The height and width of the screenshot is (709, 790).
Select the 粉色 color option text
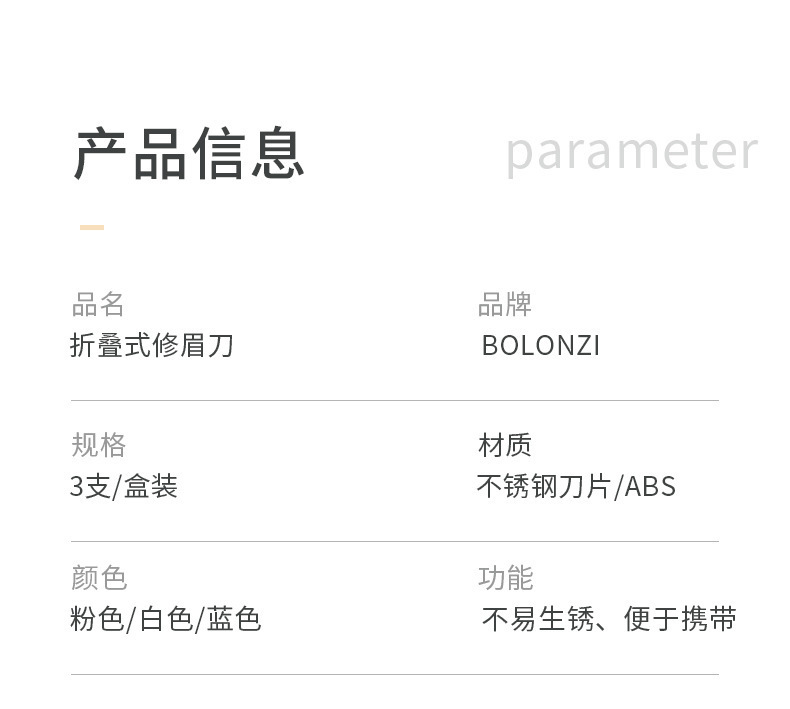[x=96, y=620]
